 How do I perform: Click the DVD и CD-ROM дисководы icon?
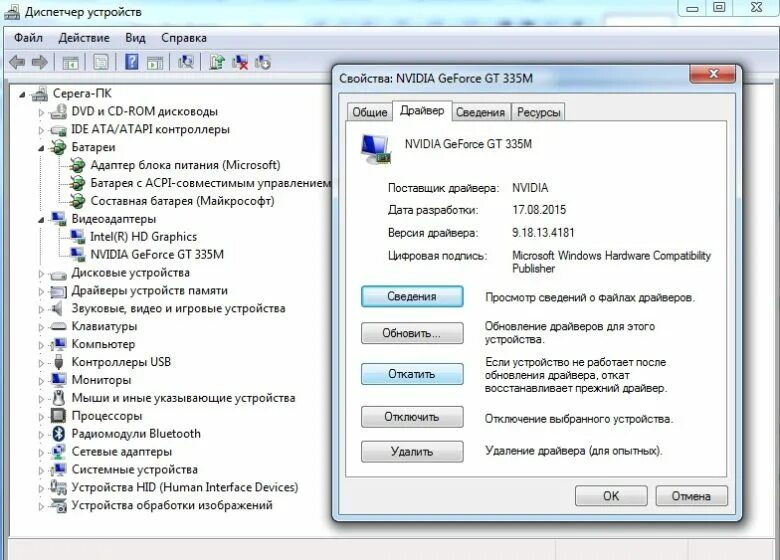click(x=58, y=111)
